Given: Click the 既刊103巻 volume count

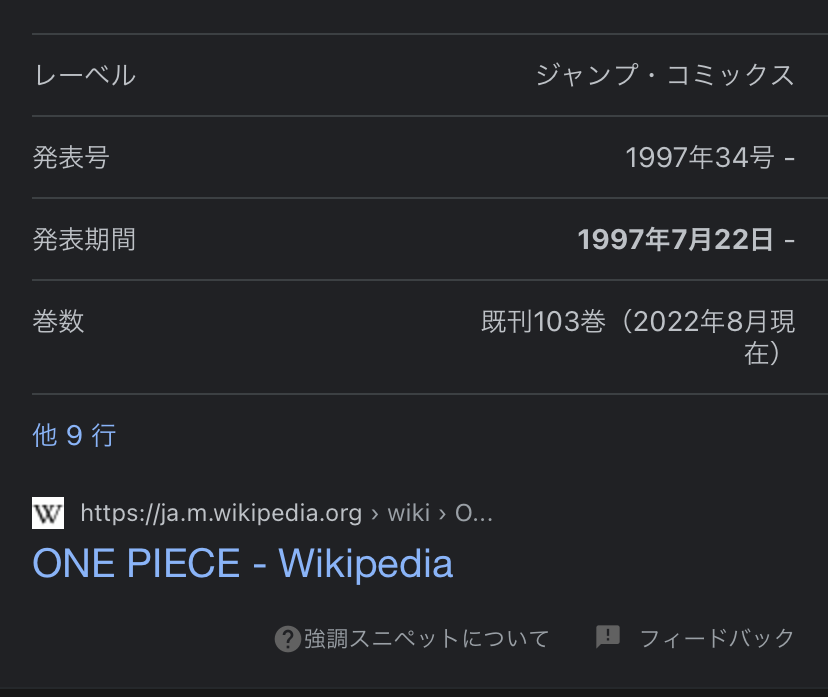Looking at the screenshot, I should coord(542,322).
